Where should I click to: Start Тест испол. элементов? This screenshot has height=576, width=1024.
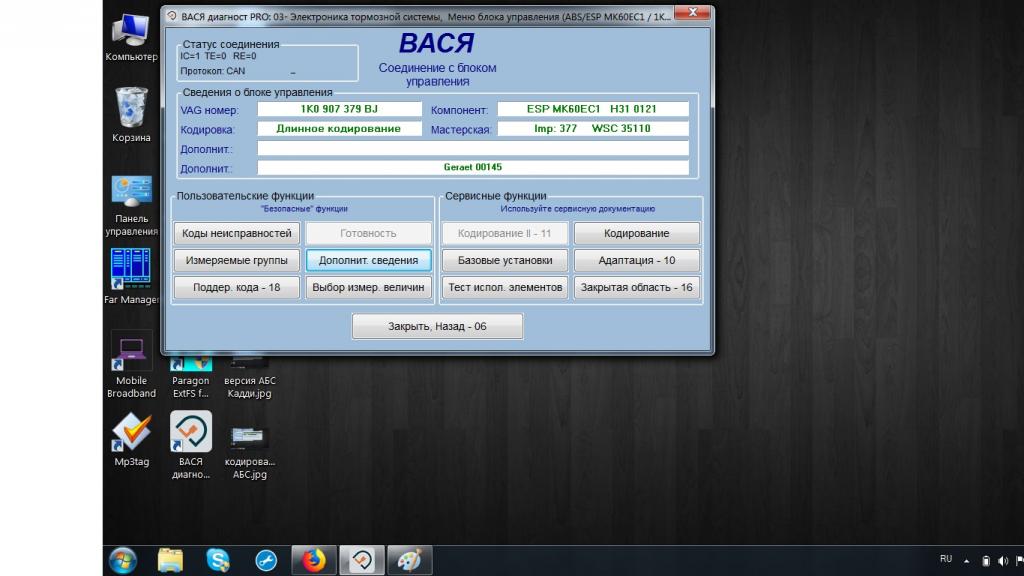point(505,287)
